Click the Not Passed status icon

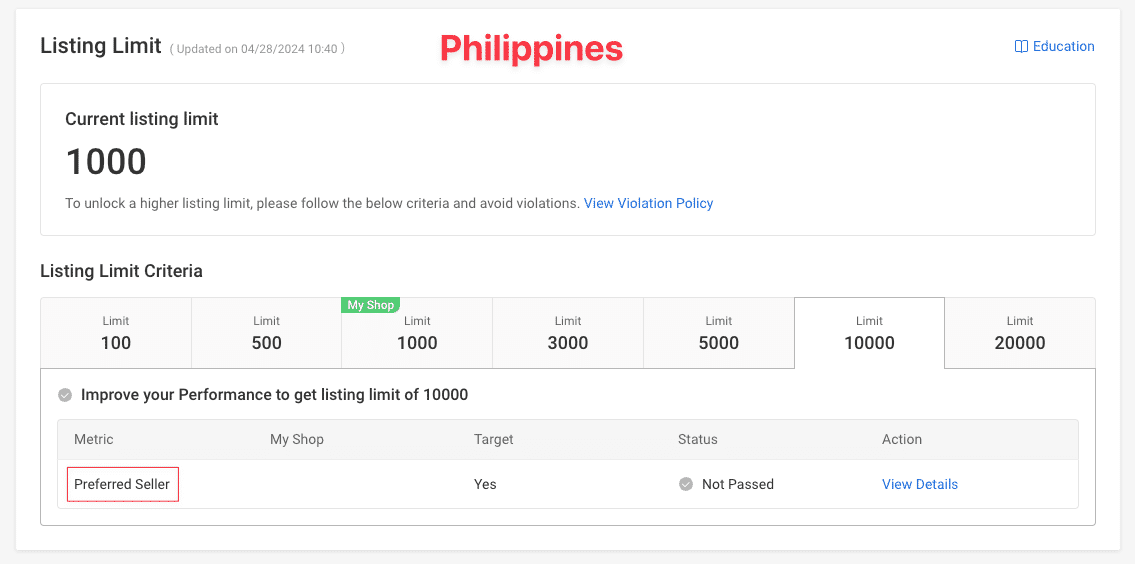tap(686, 484)
